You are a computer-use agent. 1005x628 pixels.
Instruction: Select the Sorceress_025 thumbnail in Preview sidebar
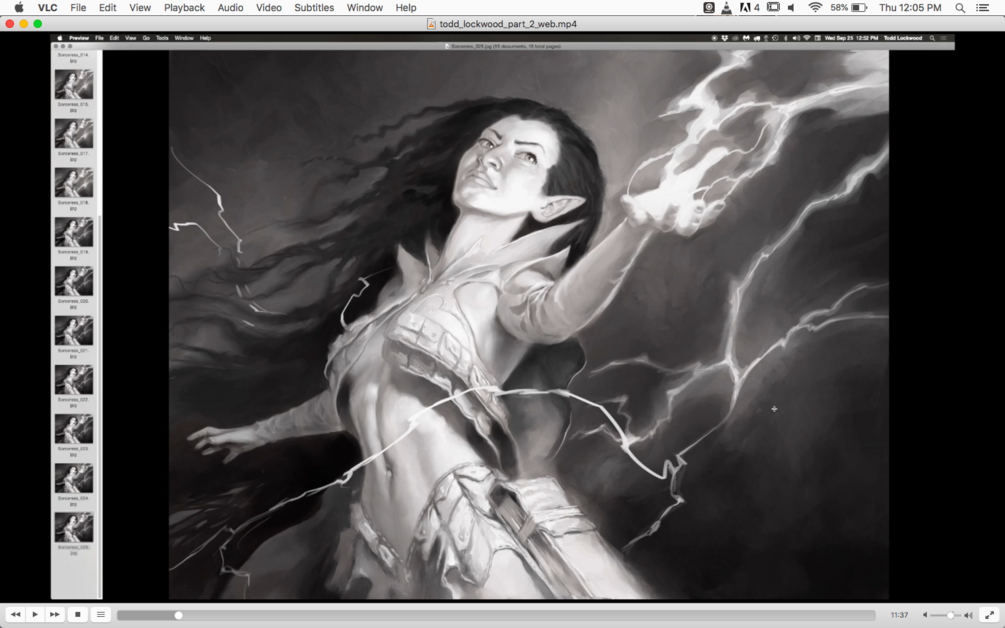coord(74,527)
